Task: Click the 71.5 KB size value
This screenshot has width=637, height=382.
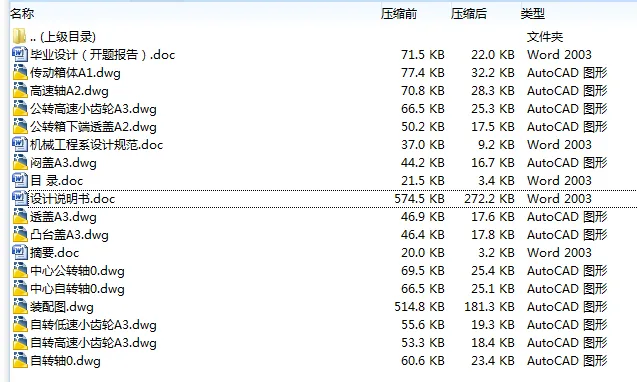Action: (423, 54)
